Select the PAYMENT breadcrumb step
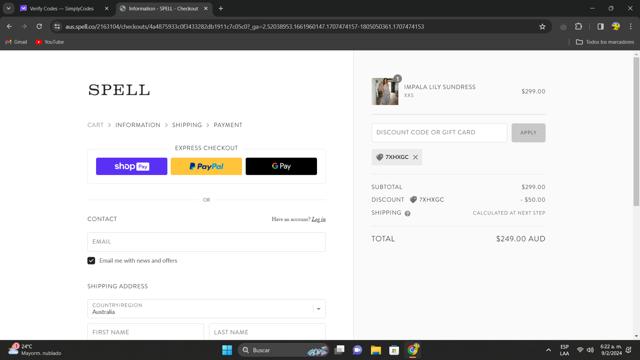640x360 pixels. 228,125
